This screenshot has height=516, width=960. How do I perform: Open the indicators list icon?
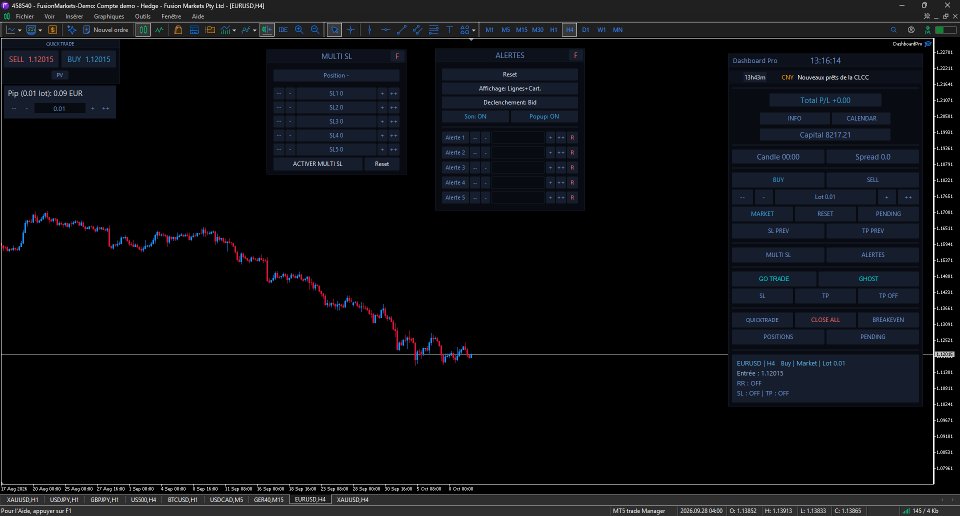point(226,29)
